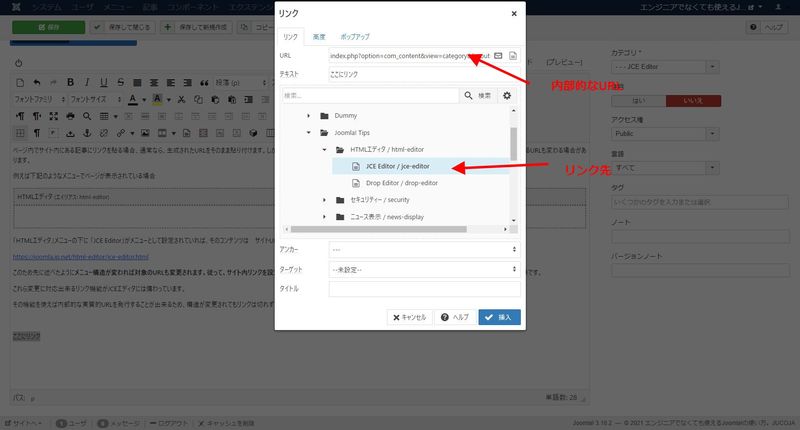Collapse the Joomla! Tips folder

point(309,132)
